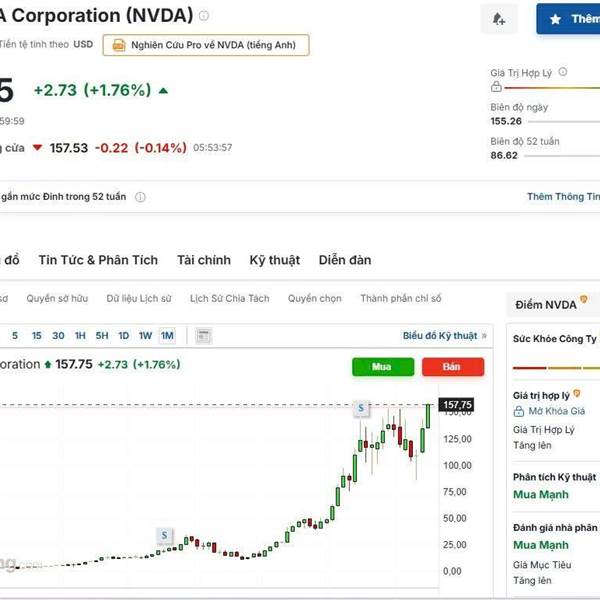Click the green up arrow beside +1.76%
The height and width of the screenshot is (600, 600).
[x=163, y=91]
